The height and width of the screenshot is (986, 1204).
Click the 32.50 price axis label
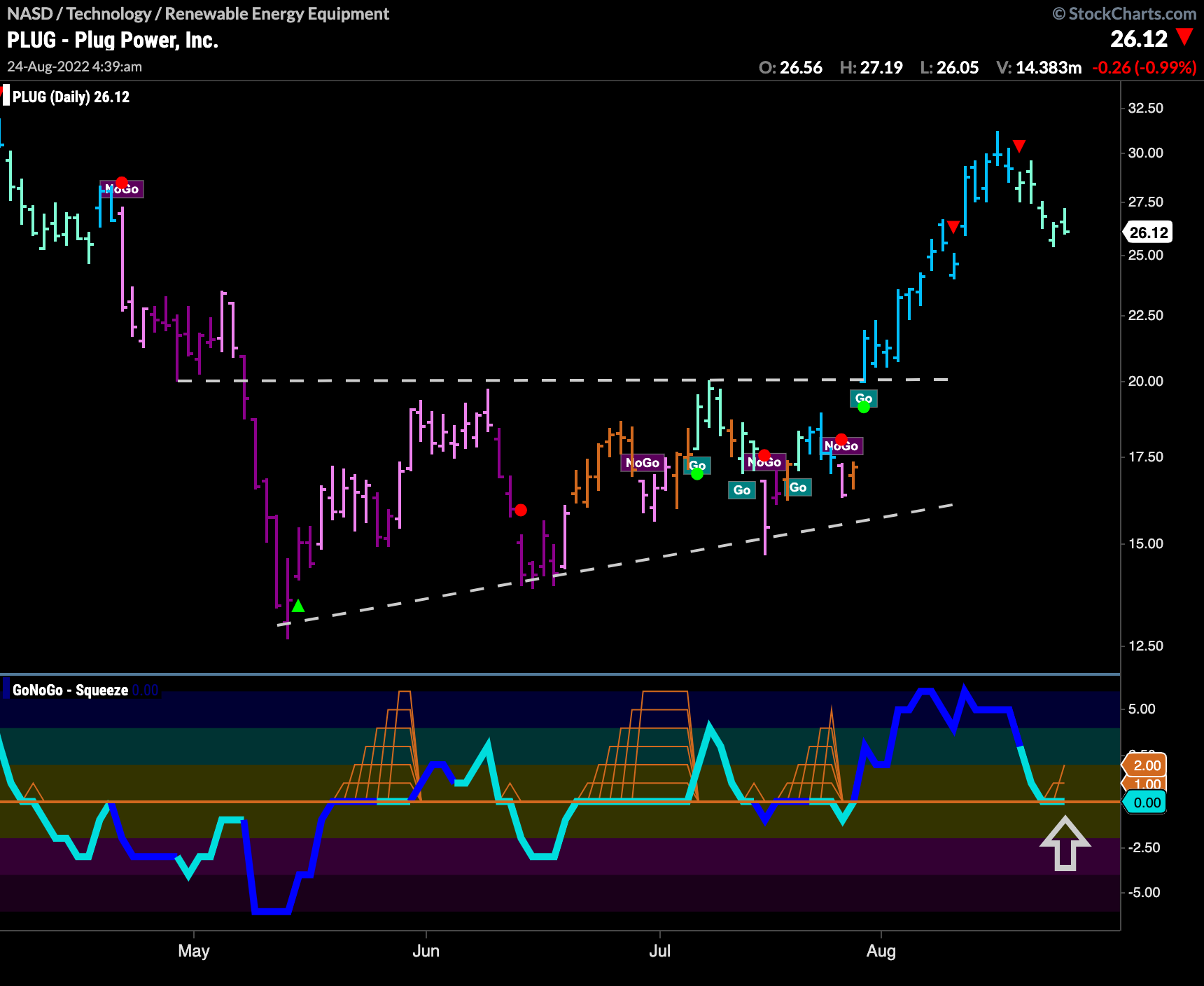[x=1146, y=108]
